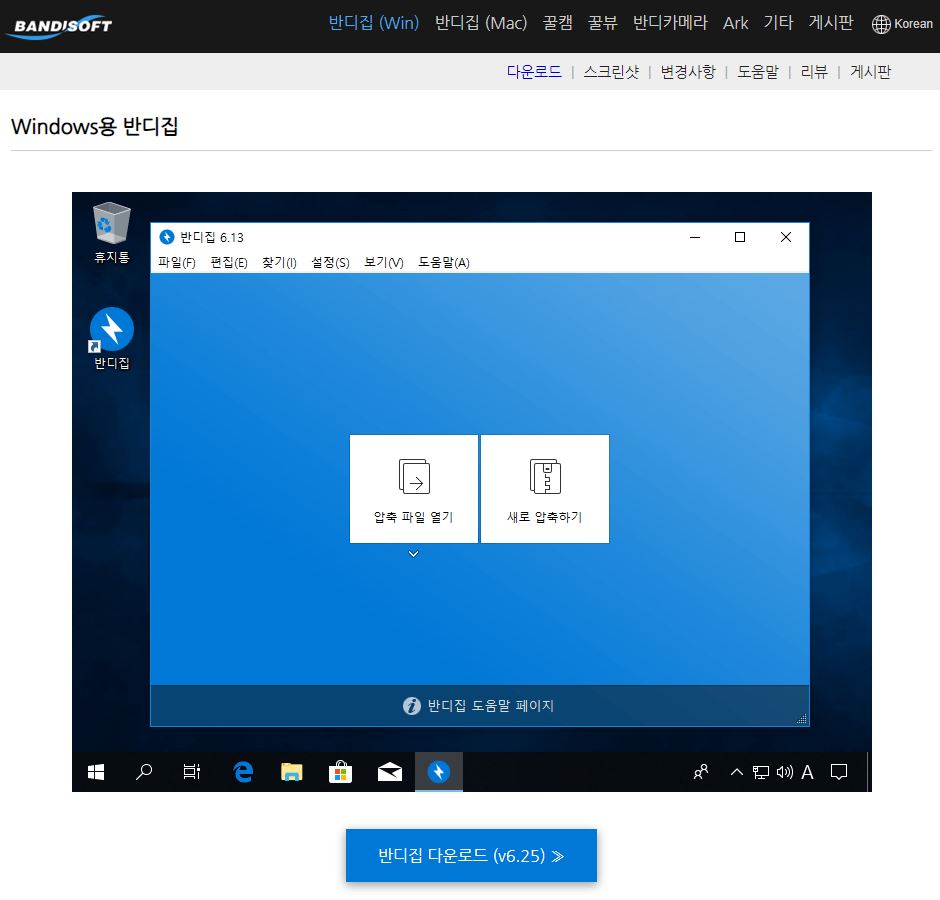Open 게시판 in the sub-navigation bar

click(x=870, y=72)
